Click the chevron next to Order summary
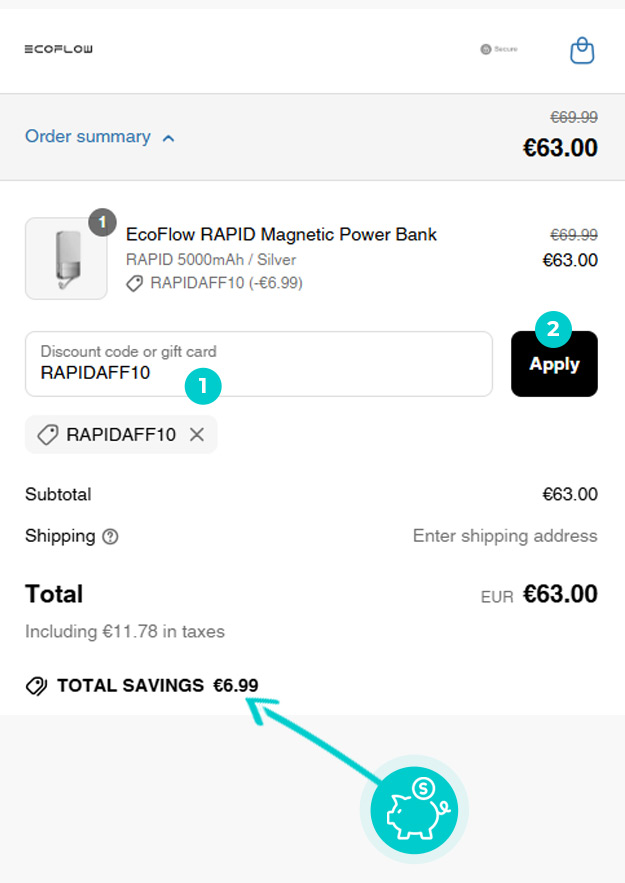This screenshot has height=883, width=625. (x=169, y=137)
